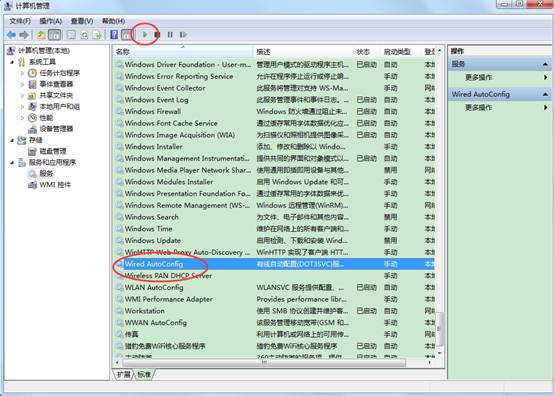554x396 pixels.
Task: Select 设备管理器 in the left tree
Action: coord(56,129)
